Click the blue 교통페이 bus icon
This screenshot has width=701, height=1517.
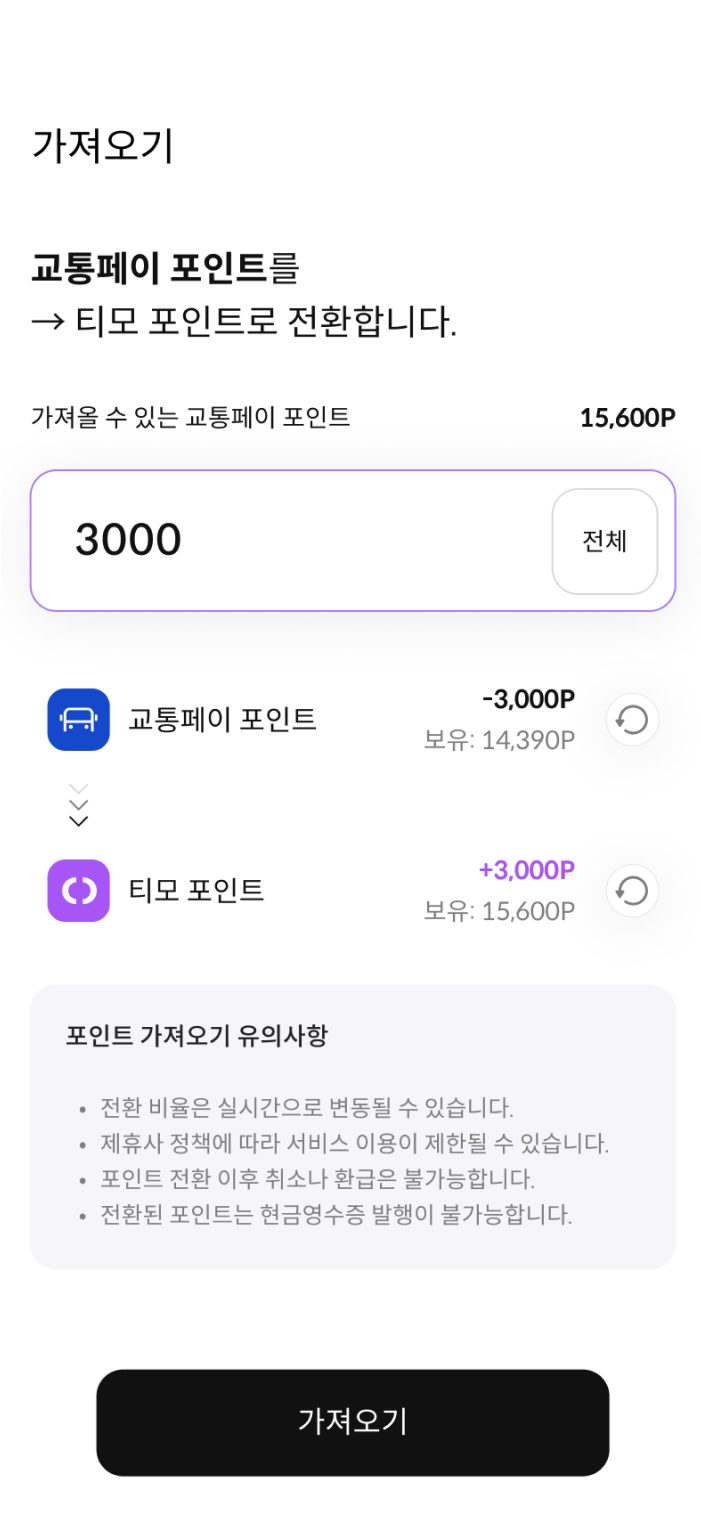pos(78,719)
